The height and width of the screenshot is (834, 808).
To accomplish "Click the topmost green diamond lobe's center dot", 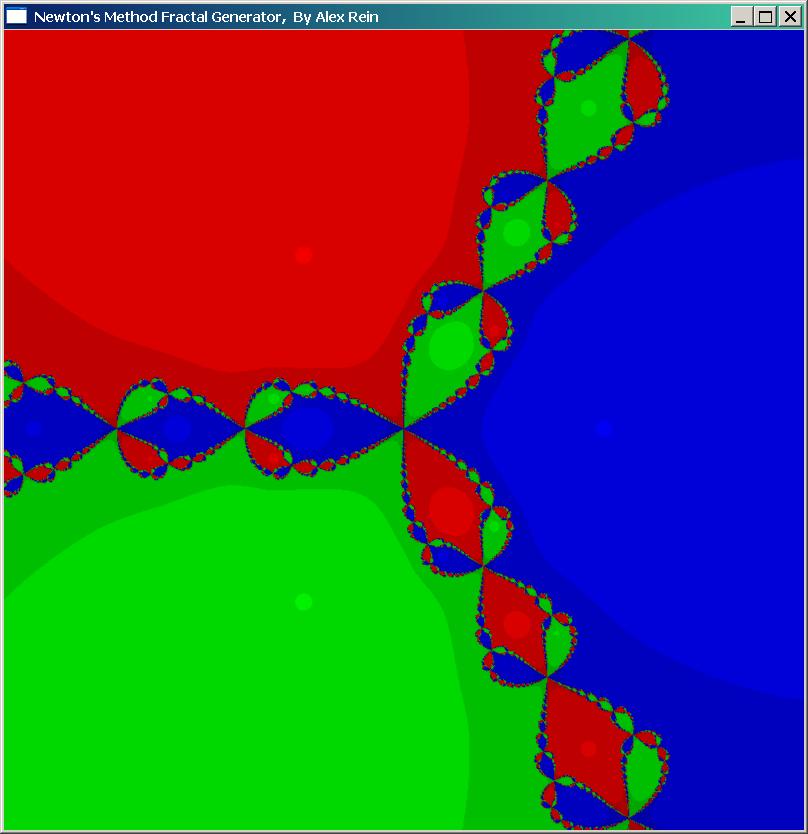I will pyautogui.click(x=588, y=108).
